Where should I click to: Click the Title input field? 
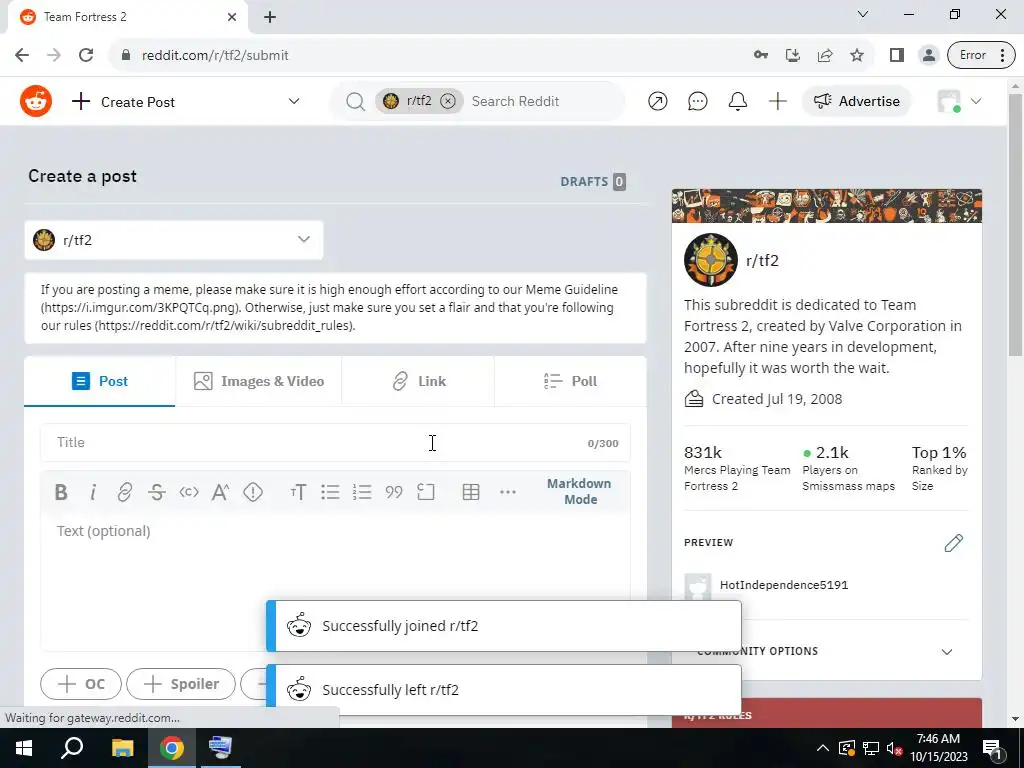(x=335, y=443)
